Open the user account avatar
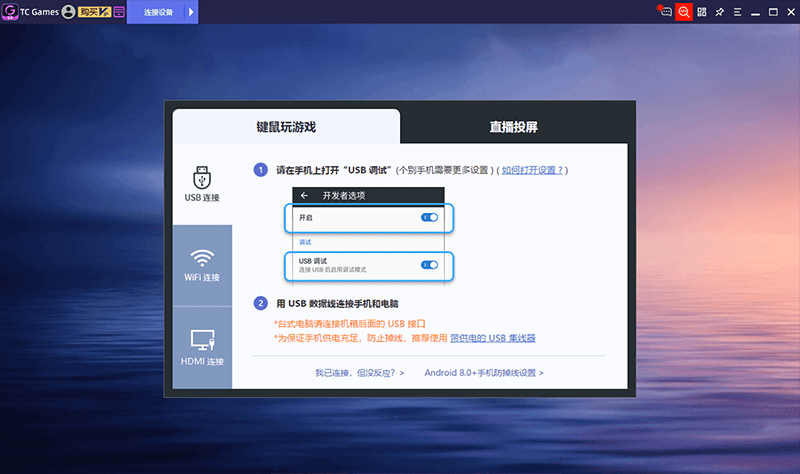800x474 pixels. click(68, 12)
